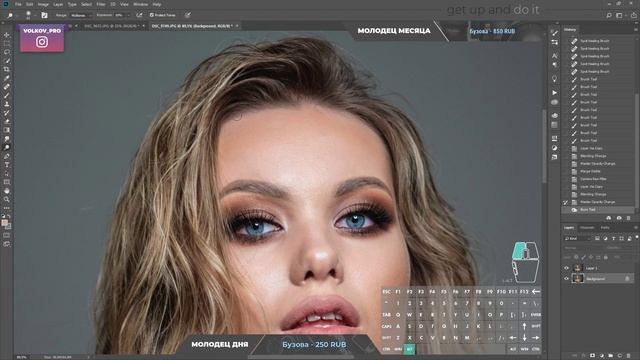Toggle lock transparent pixels
The height and width of the screenshot is (360, 640).
tap(576, 257)
